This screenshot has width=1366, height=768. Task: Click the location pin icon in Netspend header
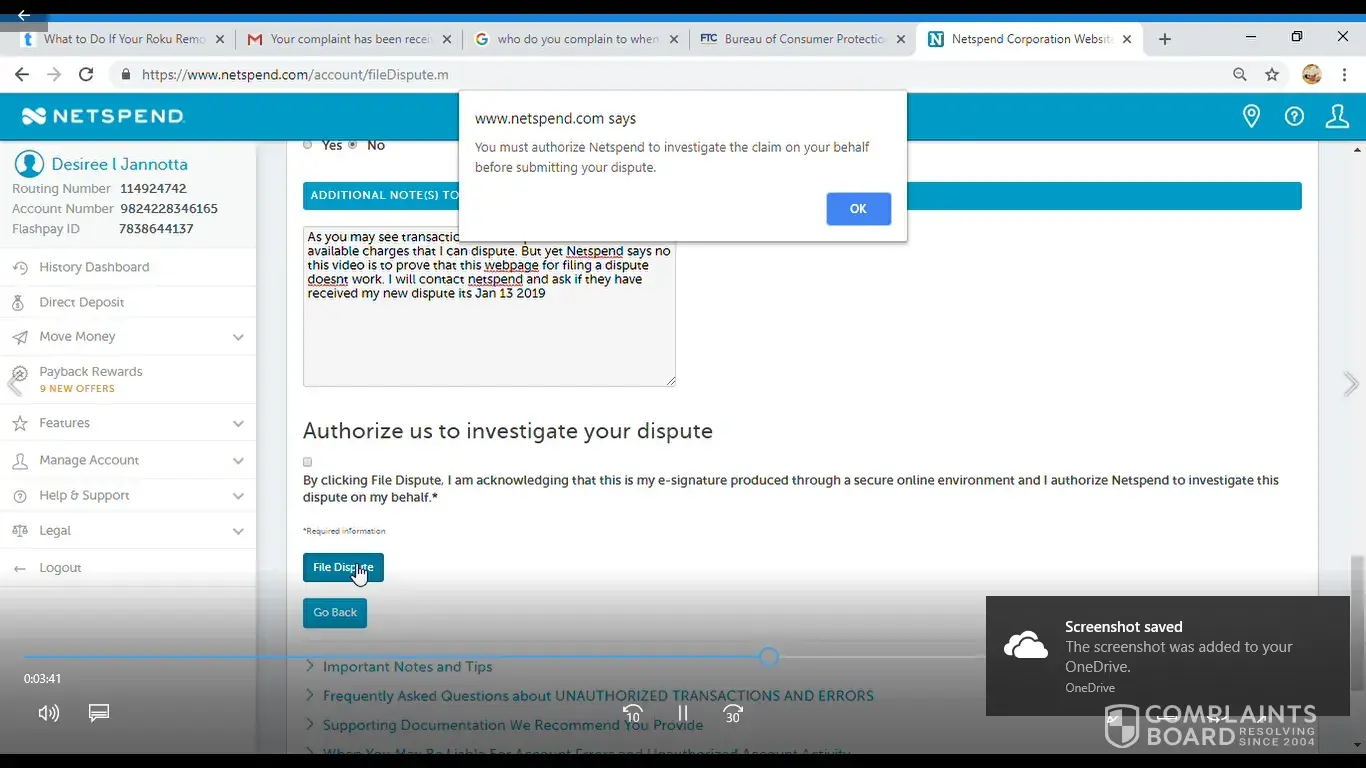pyautogui.click(x=1251, y=117)
